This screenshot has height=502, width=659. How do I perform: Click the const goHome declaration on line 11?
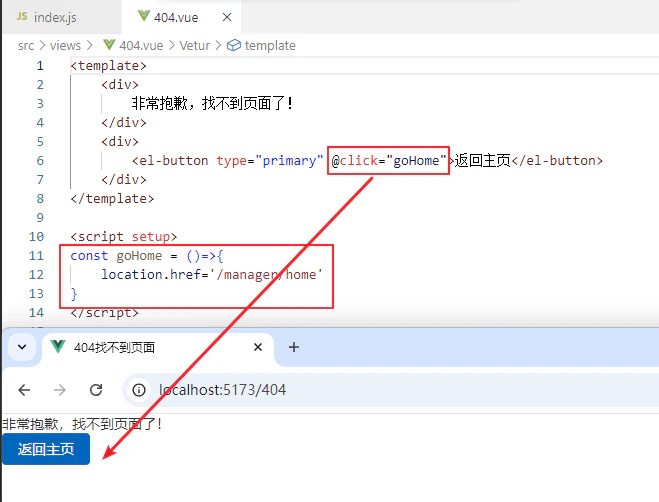pyautogui.click(x=147, y=256)
